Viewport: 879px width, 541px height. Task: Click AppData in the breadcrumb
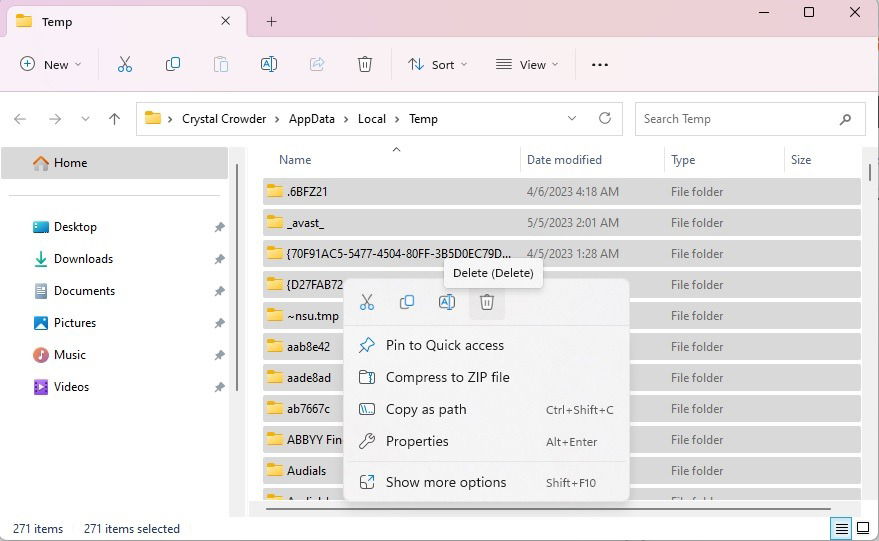click(x=312, y=119)
